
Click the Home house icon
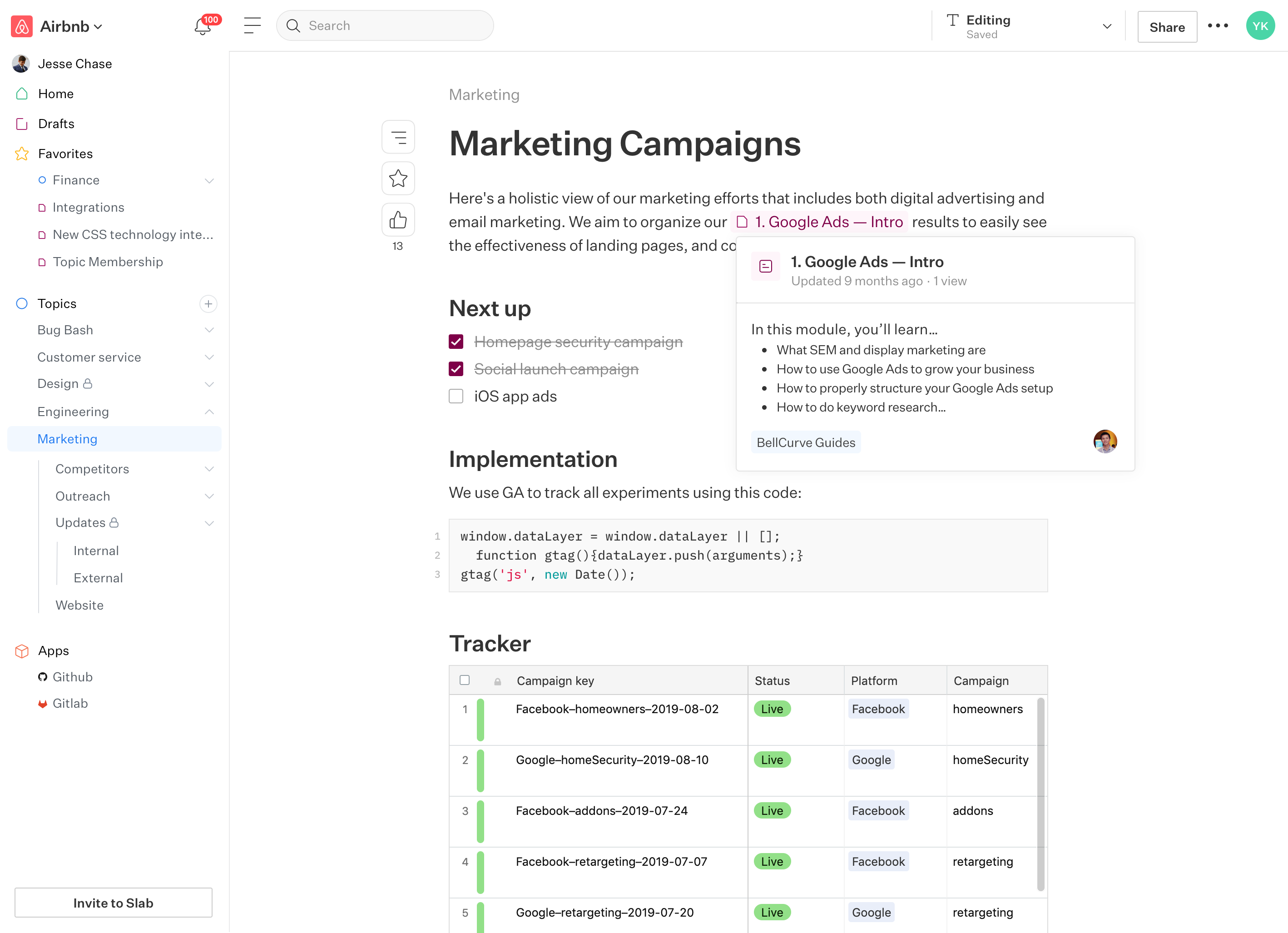[x=22, y=94]
